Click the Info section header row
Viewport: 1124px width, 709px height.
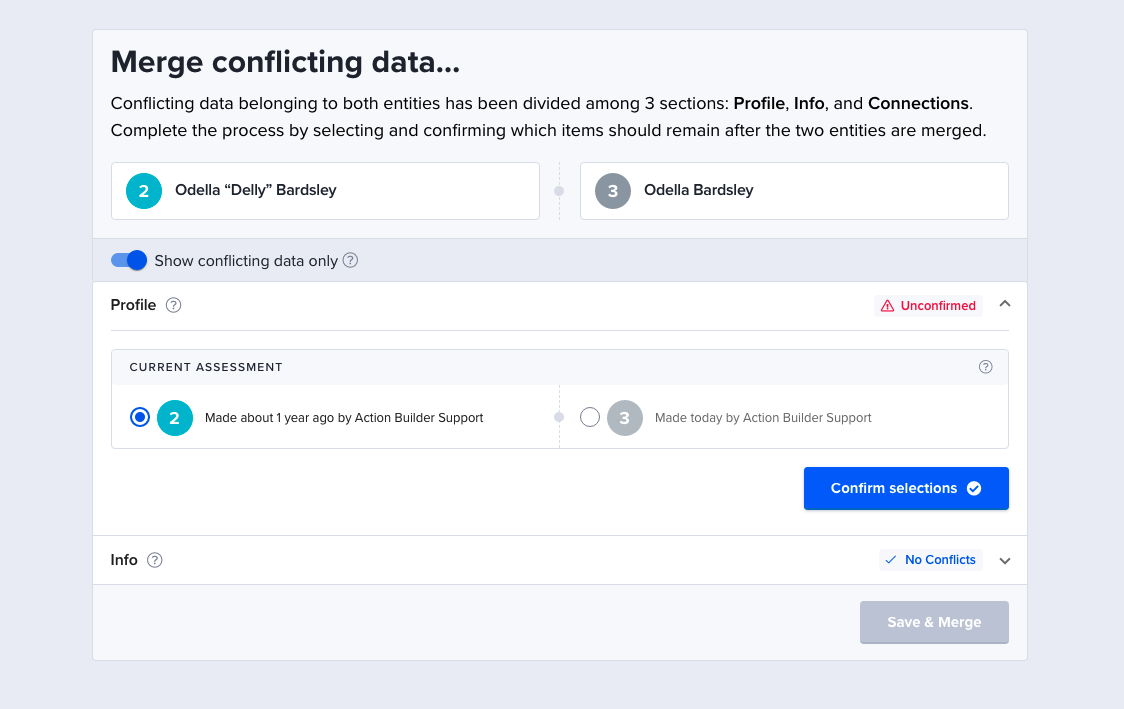[560, 560]
